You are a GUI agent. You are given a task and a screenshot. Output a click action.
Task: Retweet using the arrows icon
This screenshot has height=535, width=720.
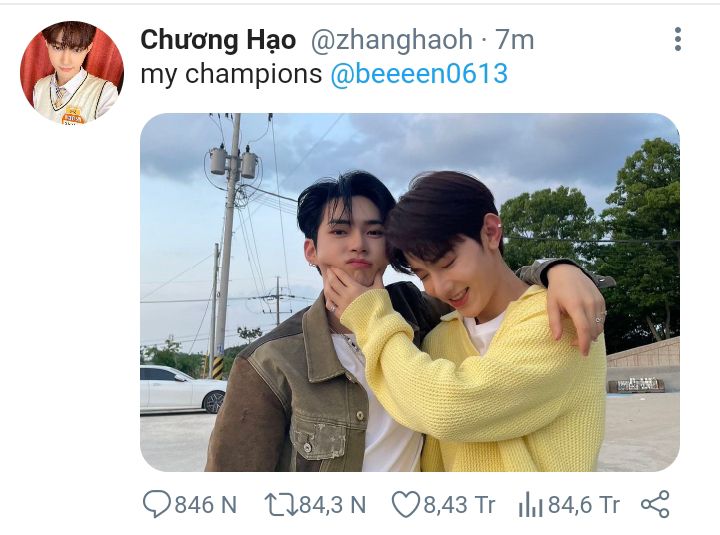click(x=281, y=505)
